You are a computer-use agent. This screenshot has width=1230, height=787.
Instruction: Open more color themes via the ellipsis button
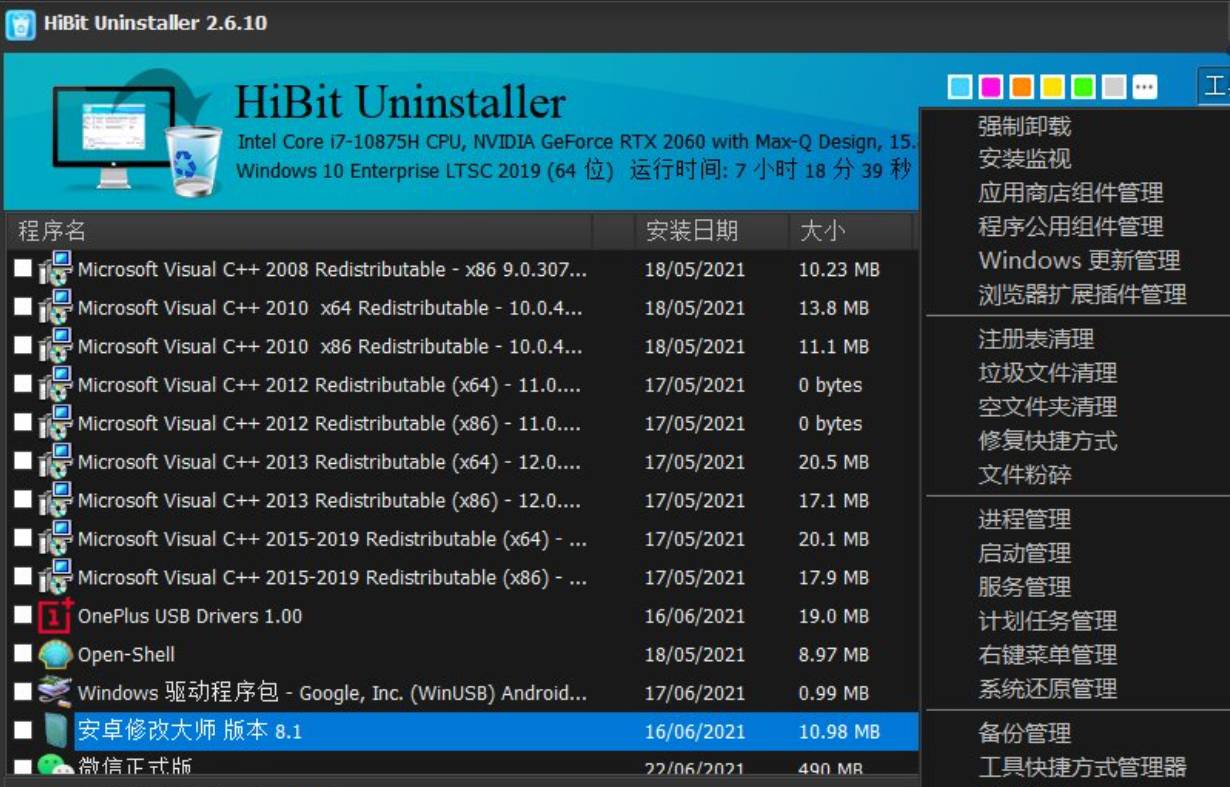[x=1145, y=87]
